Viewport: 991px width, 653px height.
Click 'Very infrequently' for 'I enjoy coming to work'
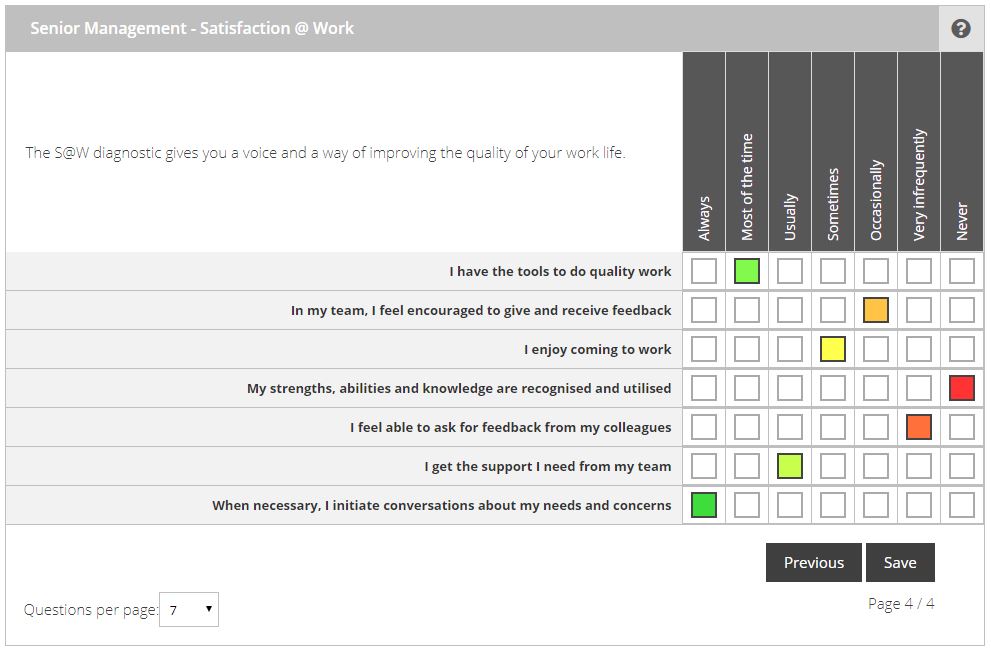coord(919,349)
